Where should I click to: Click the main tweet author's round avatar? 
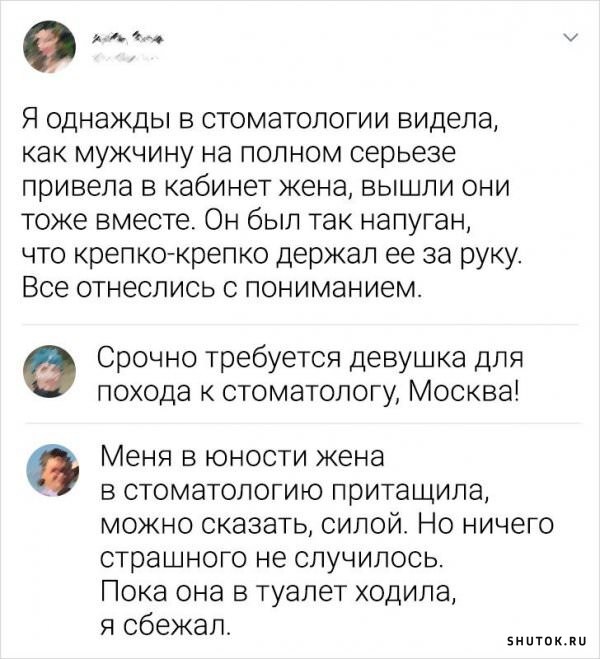(x=49, y=47)
